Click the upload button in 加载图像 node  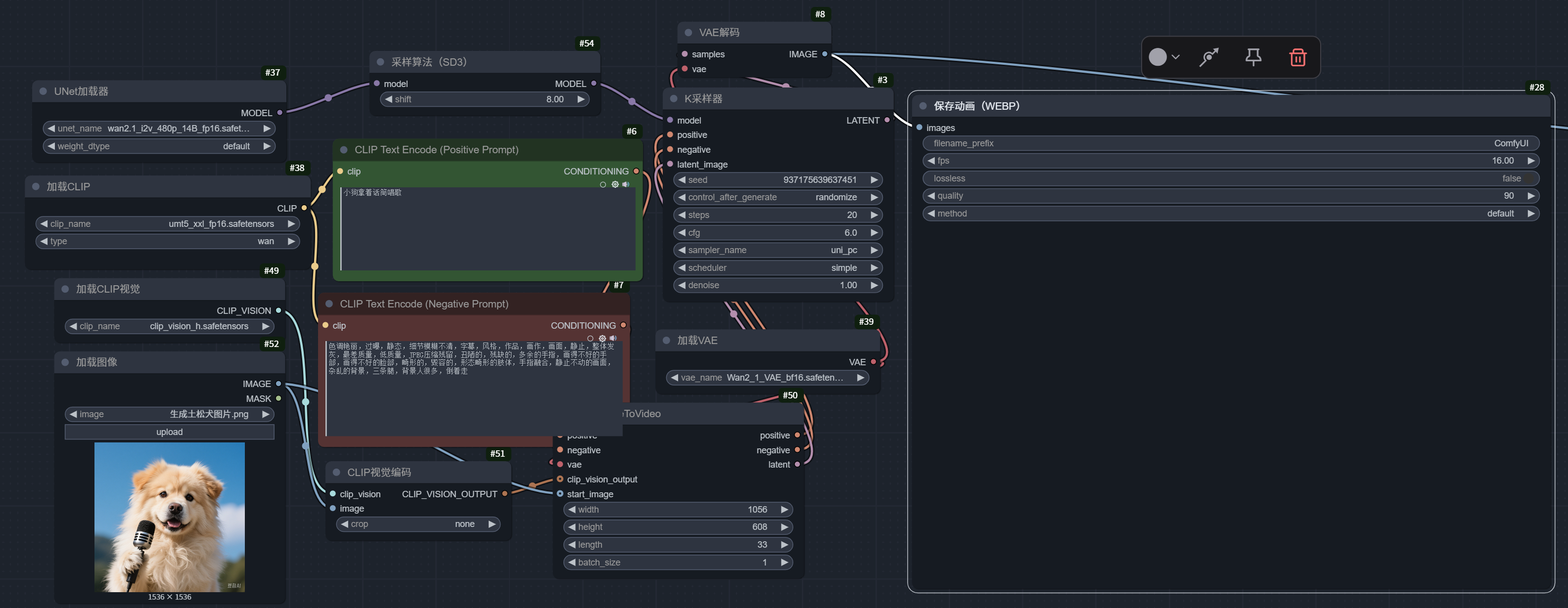[x=169, y=432]
